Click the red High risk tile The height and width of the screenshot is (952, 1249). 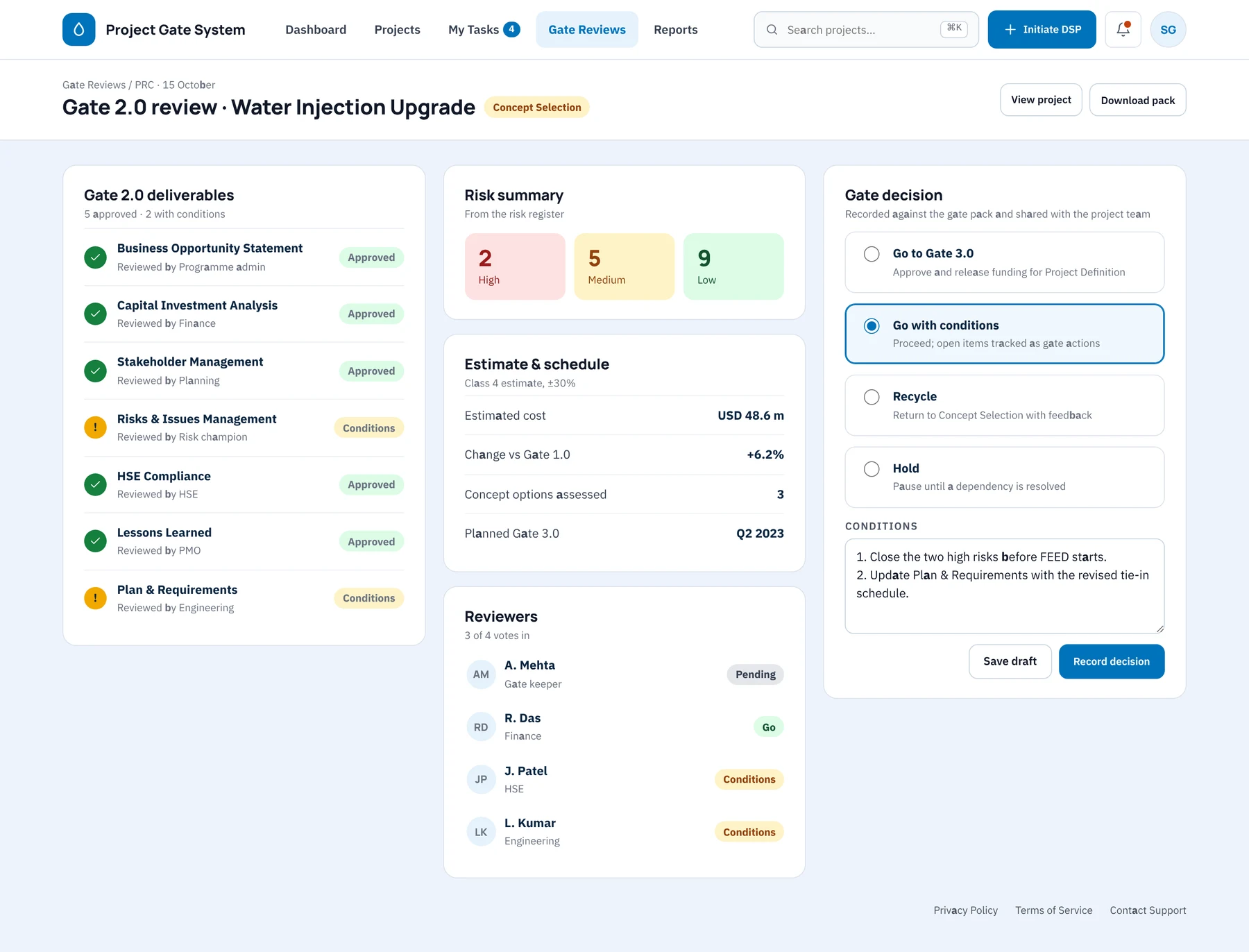click(515, 266)
